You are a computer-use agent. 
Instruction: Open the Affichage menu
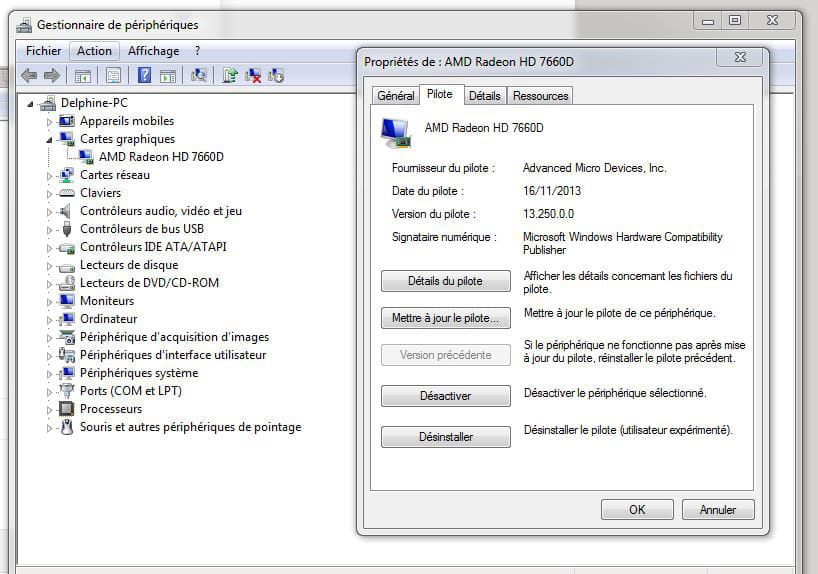click(x=153, y=51)
